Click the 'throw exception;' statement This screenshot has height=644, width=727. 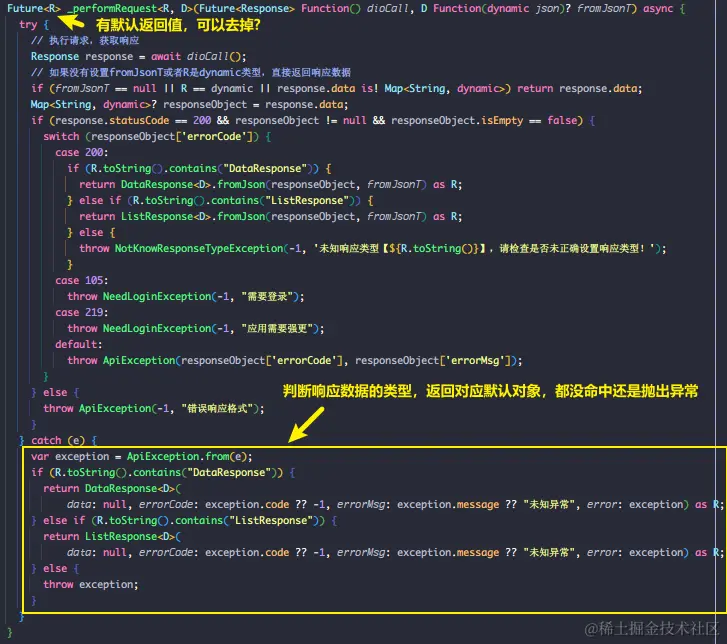click(91, 584)
